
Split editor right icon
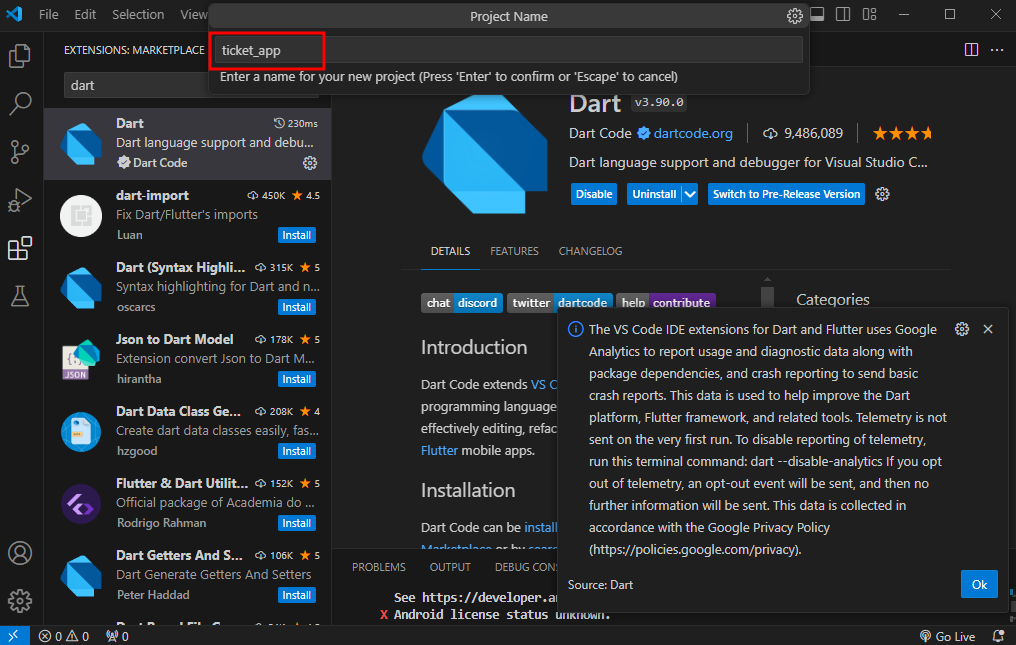click(x=971, y=50)
